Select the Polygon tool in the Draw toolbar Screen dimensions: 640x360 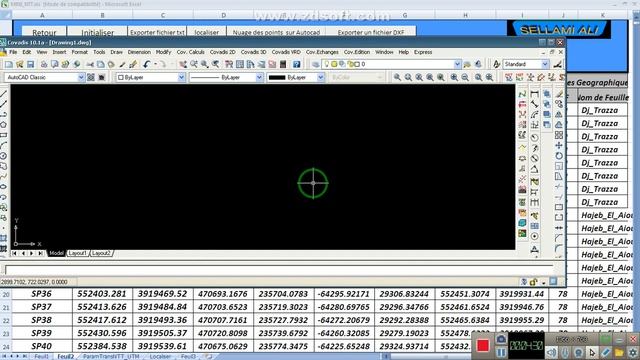[4, 125]
